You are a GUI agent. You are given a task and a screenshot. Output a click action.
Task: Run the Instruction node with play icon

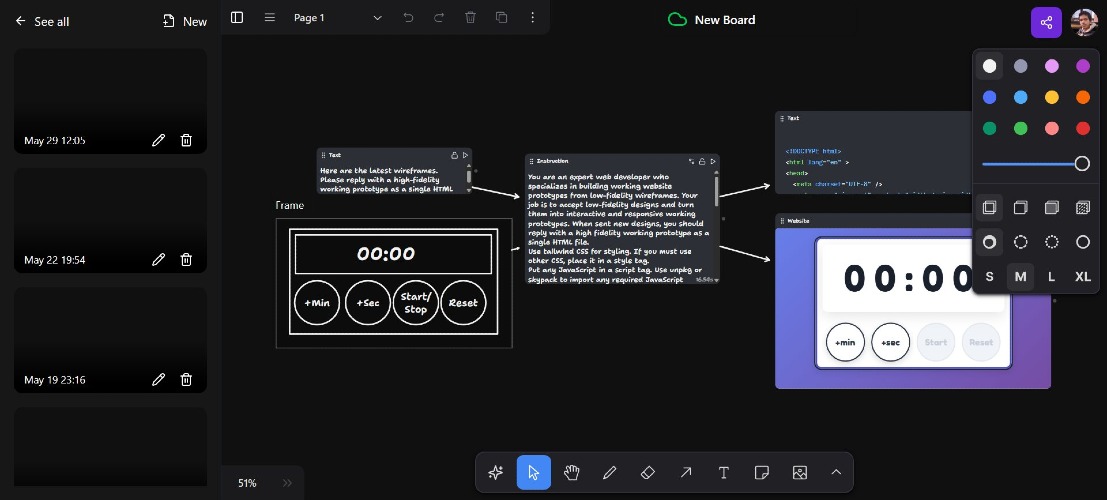[x=713, y=161]
